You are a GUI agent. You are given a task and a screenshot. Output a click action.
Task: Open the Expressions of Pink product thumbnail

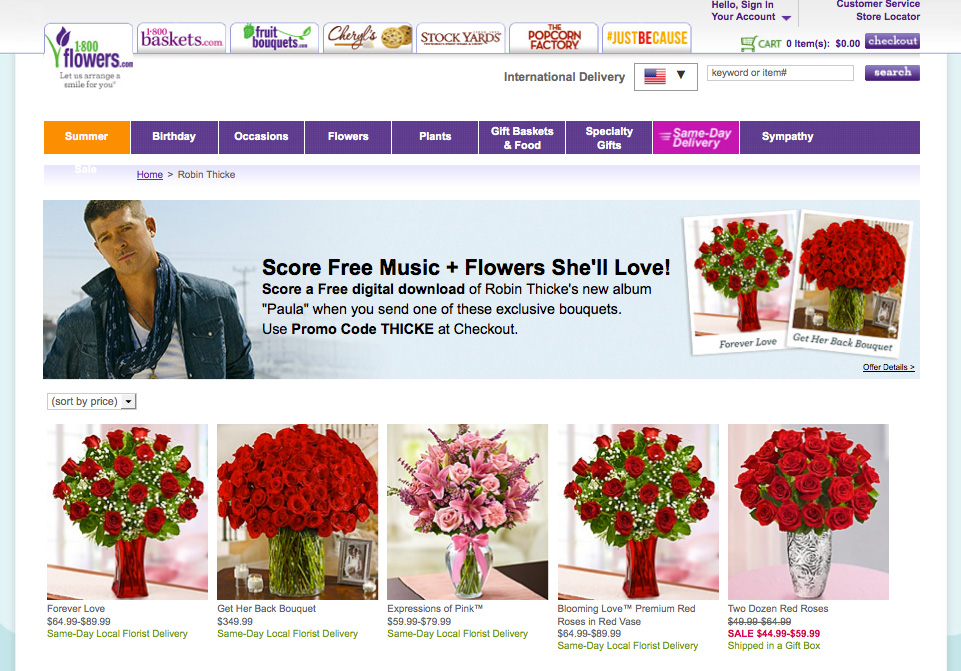468,512
